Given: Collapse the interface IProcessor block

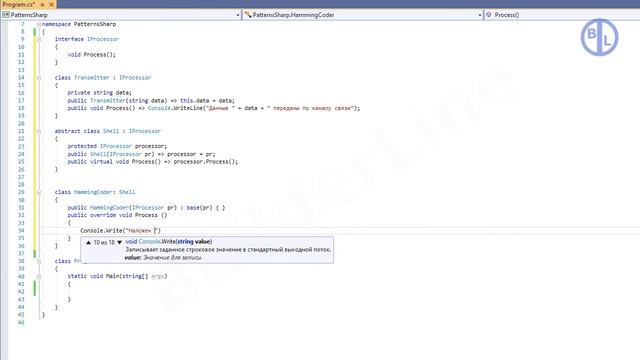Looking at the screenshot, I should (x=39, y=39).
